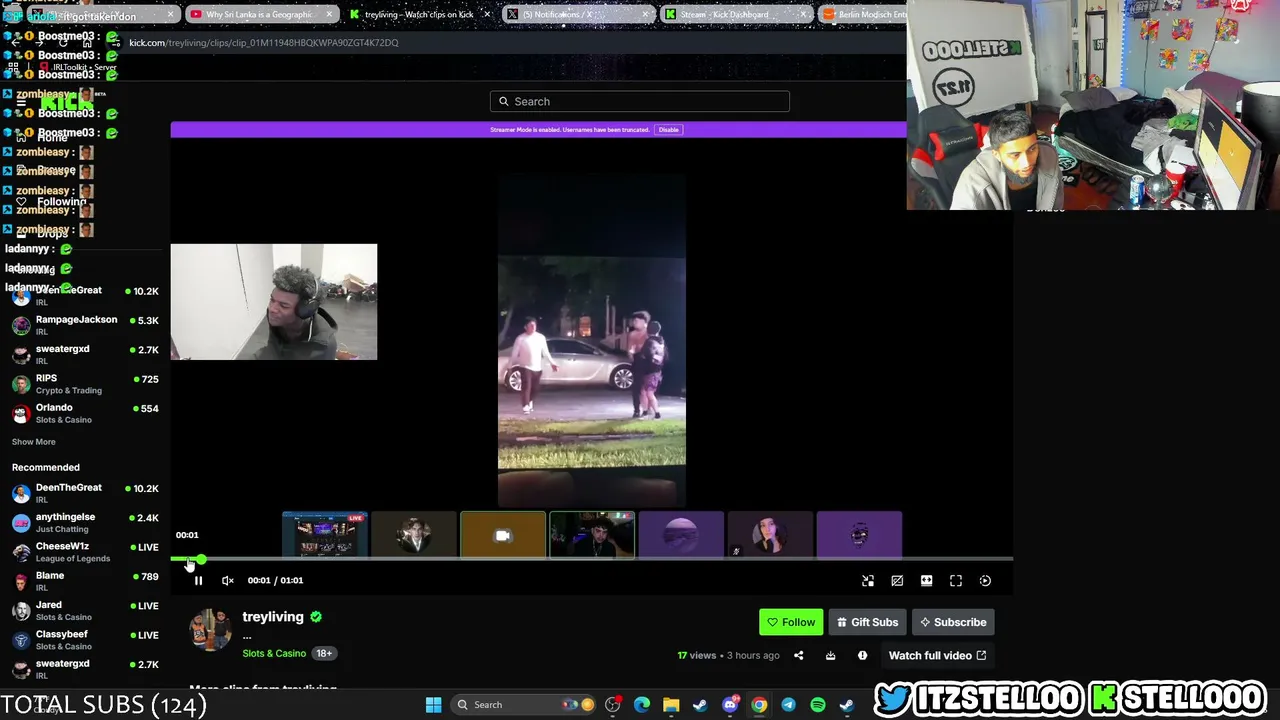The height and width of the screenshot is (720, 1280).
Task: Open Jared's Slots & Casino channel
Action: click(x=85, y=610)
